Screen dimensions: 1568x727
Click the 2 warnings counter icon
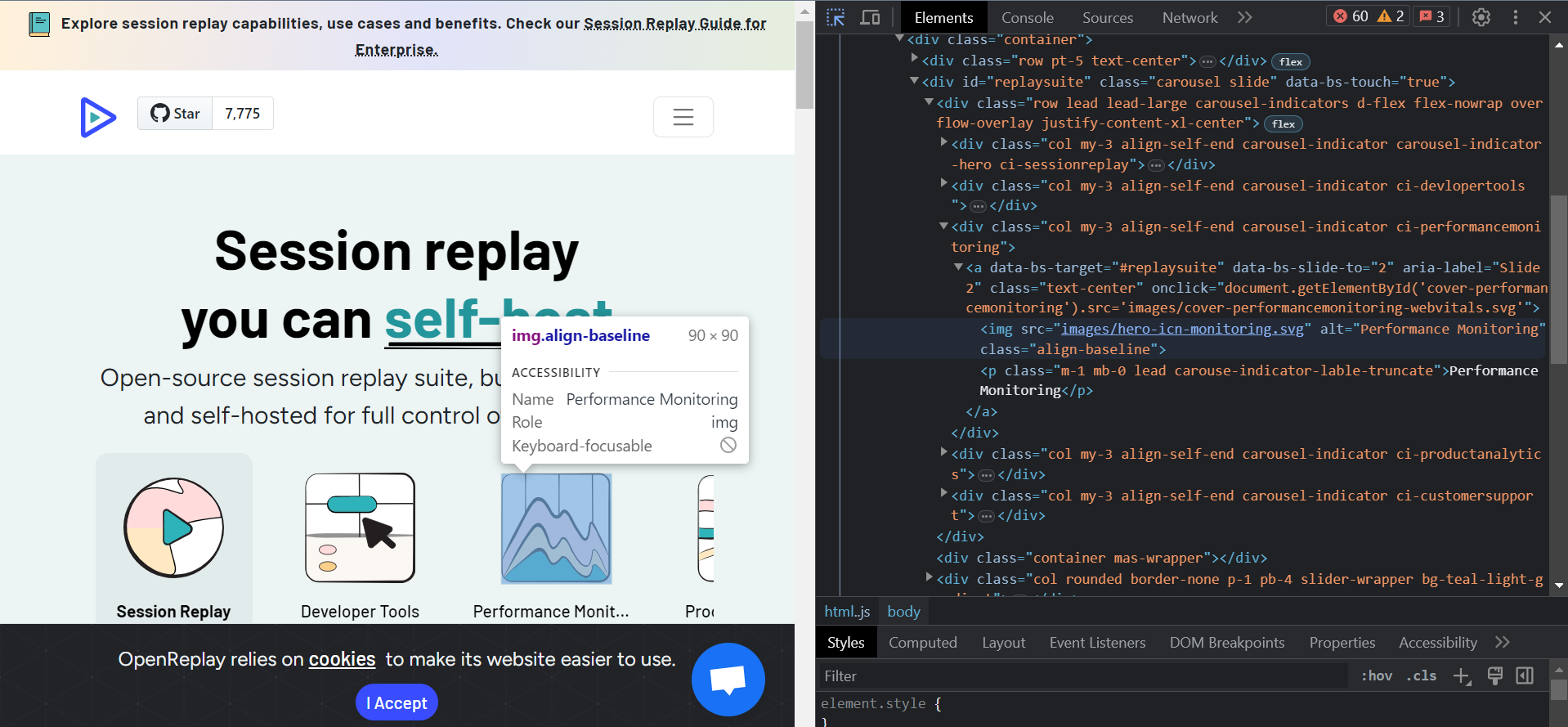tap(1391, 16)
